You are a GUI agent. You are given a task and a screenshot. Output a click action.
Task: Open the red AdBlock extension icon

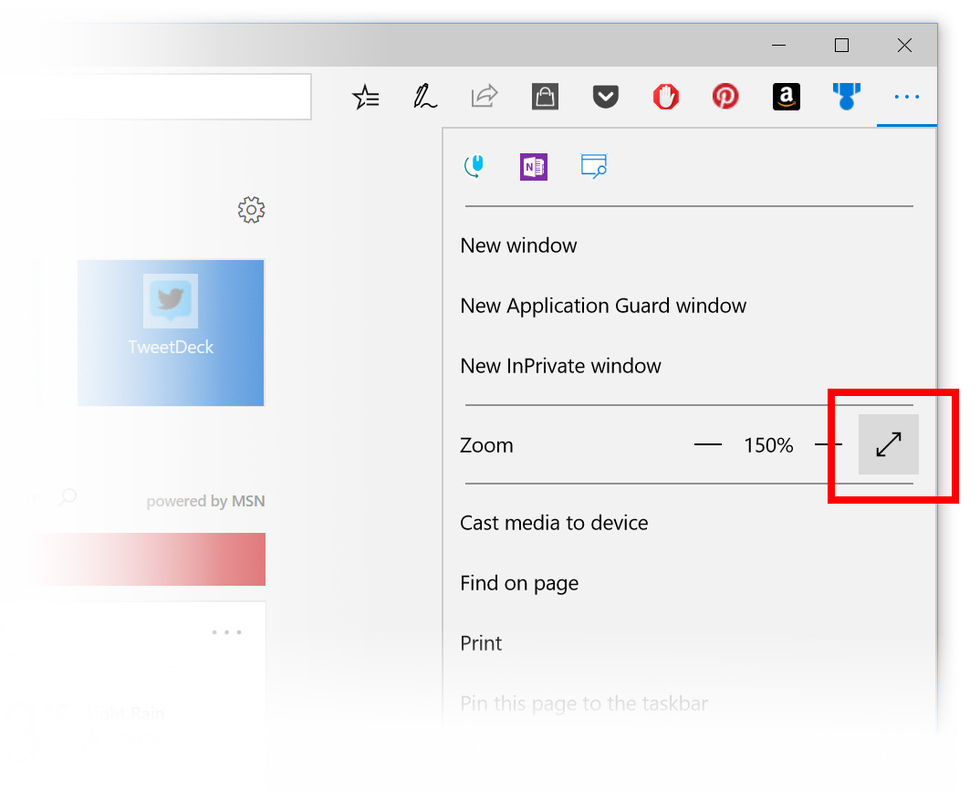[x=665, y=97]
